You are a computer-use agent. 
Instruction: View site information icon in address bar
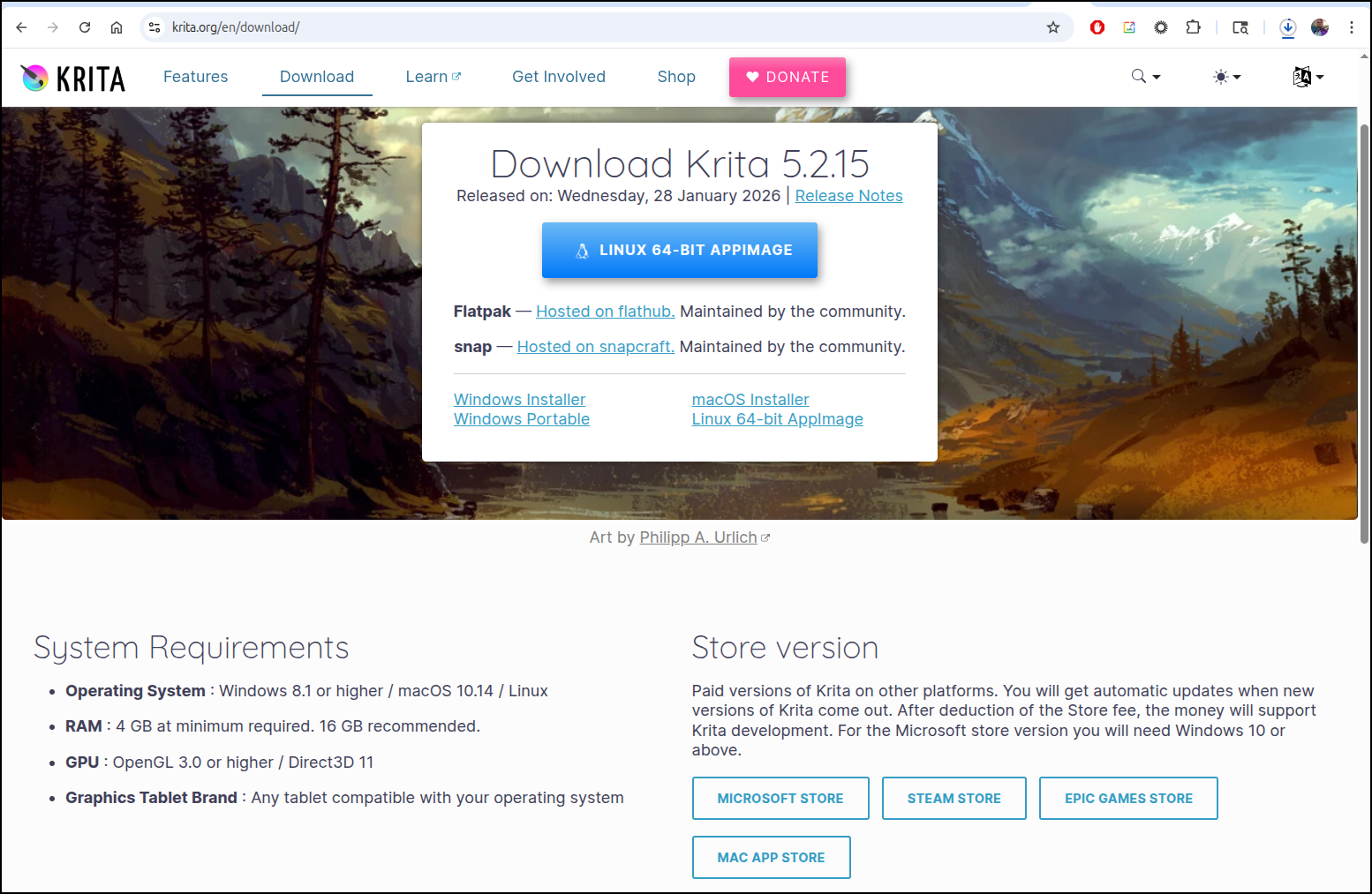pyautogui.click(x=155, y=27)
